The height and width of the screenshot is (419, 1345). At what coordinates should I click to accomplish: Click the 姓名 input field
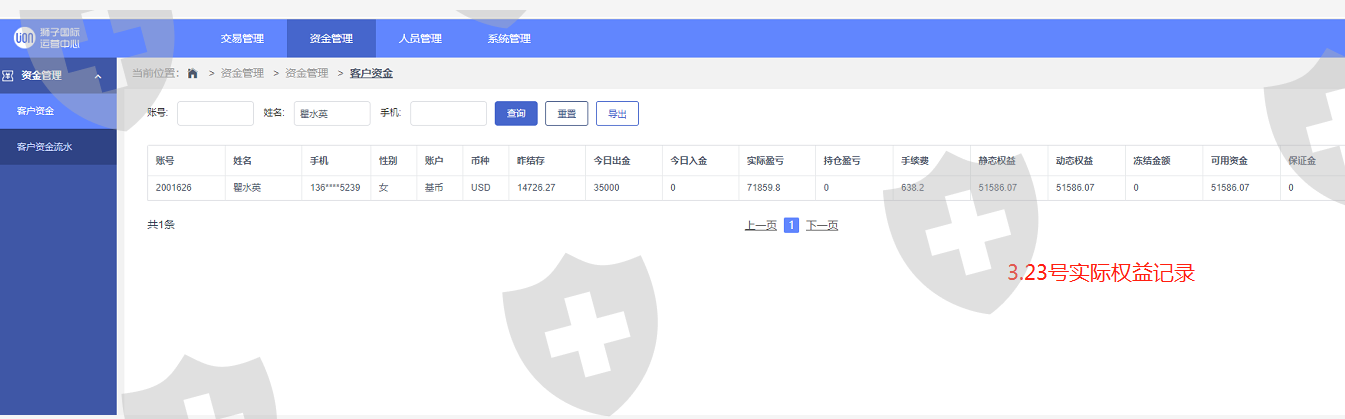332,114
